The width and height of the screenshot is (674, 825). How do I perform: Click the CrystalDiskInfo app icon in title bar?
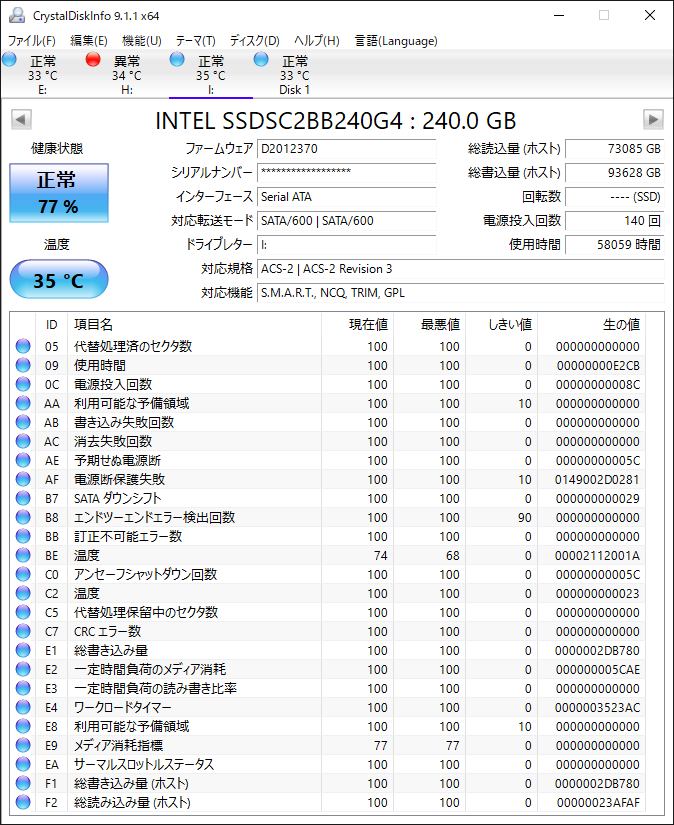pyautogui.click(x=17, y=15)
